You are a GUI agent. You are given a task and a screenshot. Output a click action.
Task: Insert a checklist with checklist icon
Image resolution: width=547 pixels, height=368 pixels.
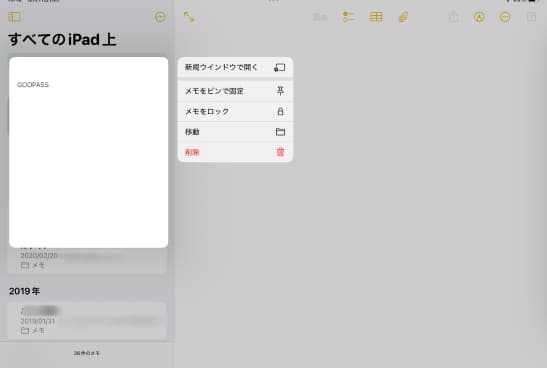click(349, 17)
